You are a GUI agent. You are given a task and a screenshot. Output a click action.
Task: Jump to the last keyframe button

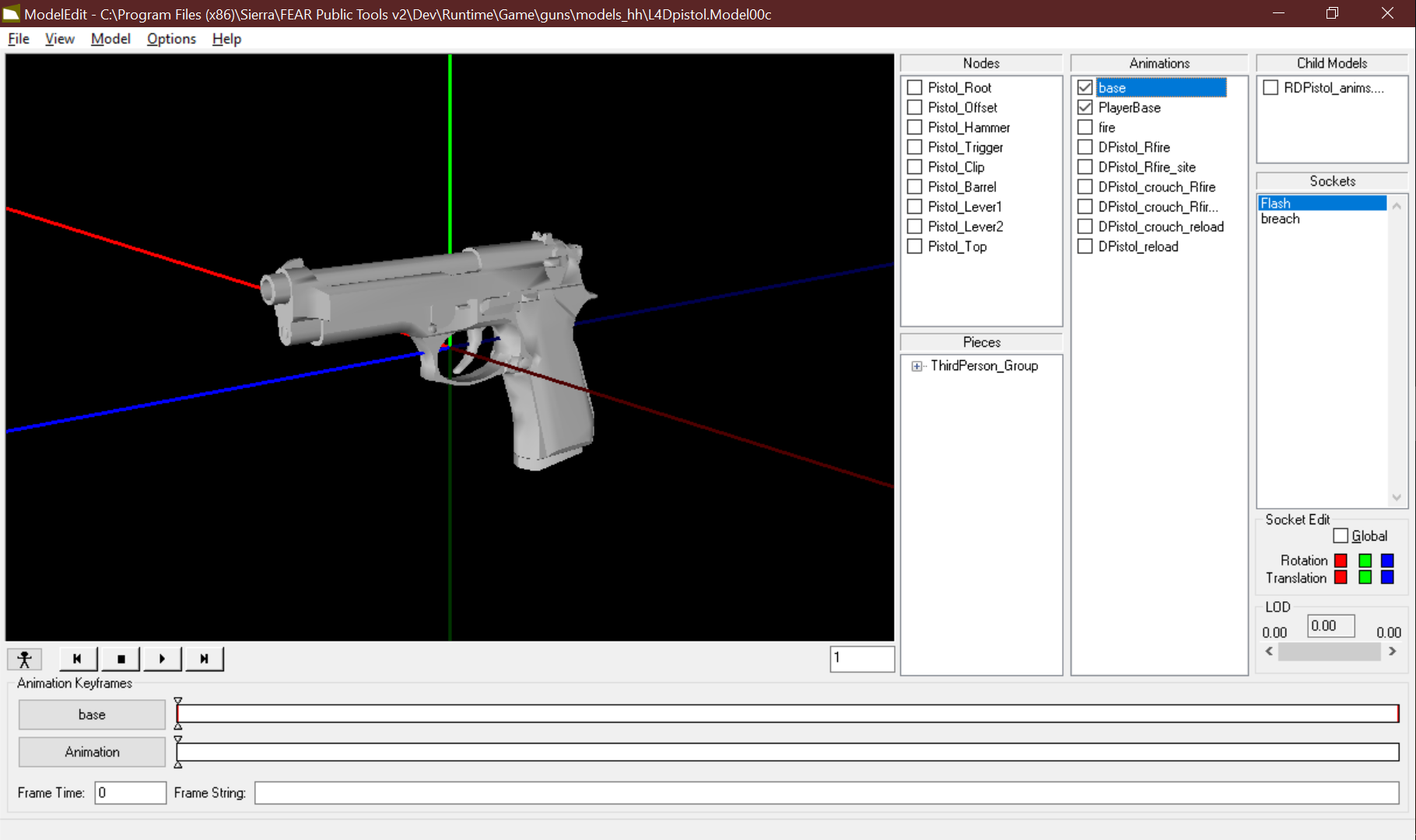coord(204,659)
